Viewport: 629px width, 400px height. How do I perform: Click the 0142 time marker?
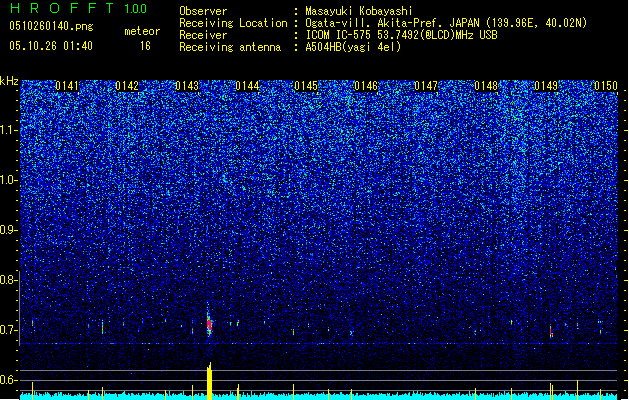(x=127, y=86)
